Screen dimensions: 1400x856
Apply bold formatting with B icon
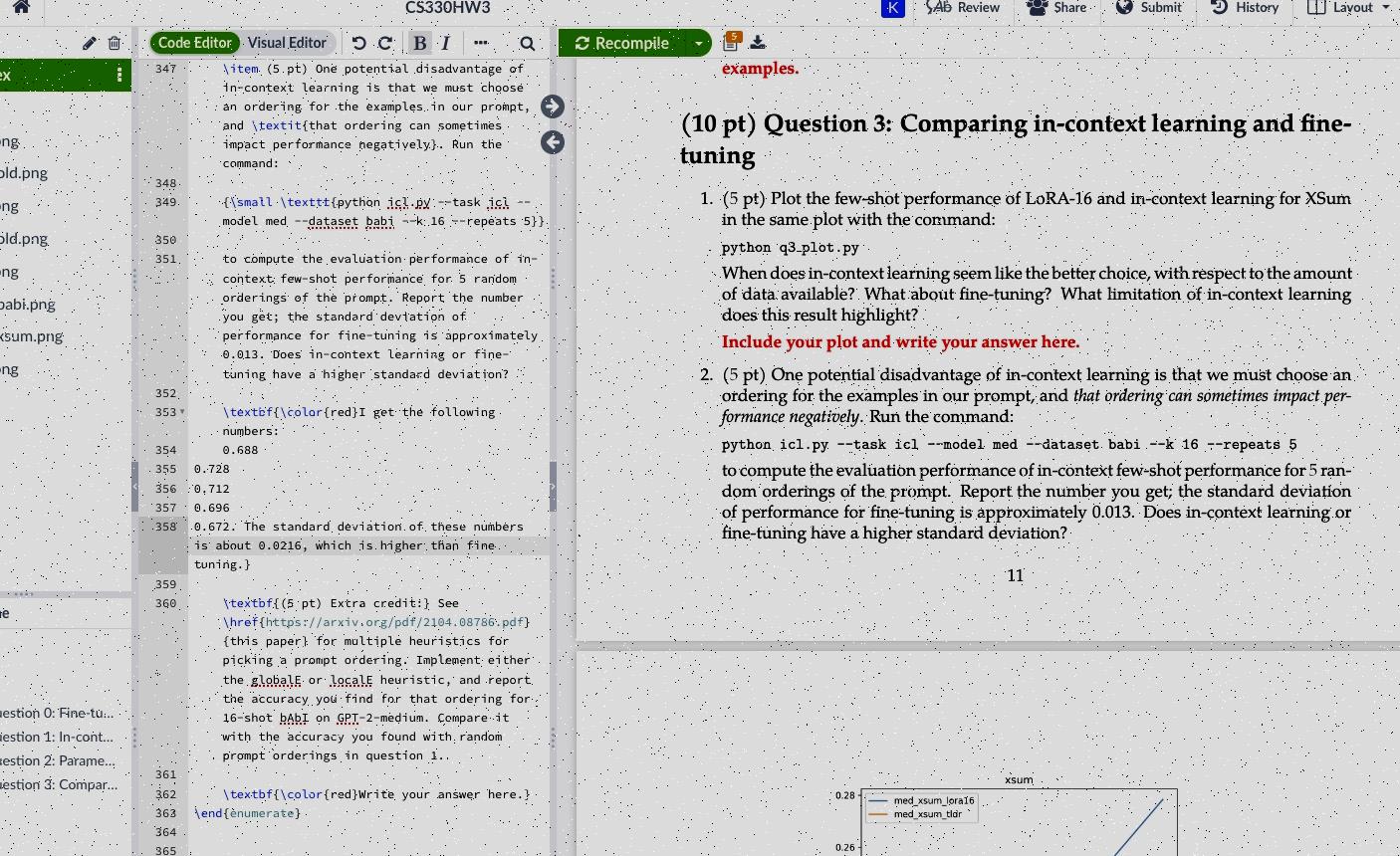[x=420, y=43]
